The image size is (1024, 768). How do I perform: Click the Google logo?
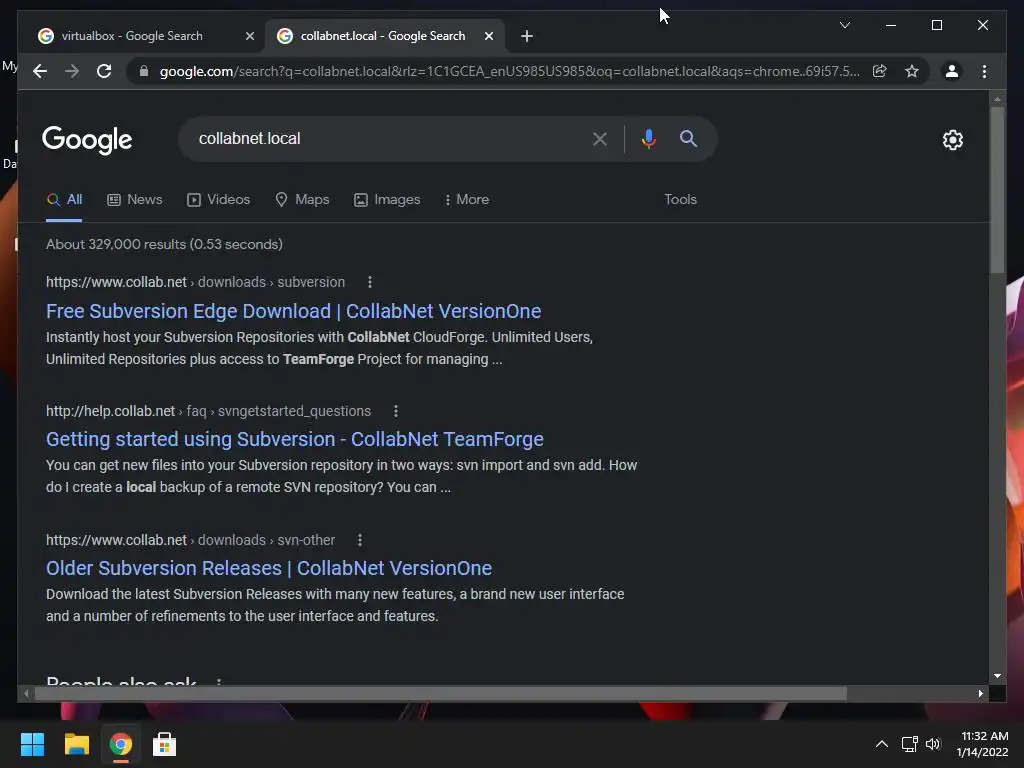[x=87, y=140]
